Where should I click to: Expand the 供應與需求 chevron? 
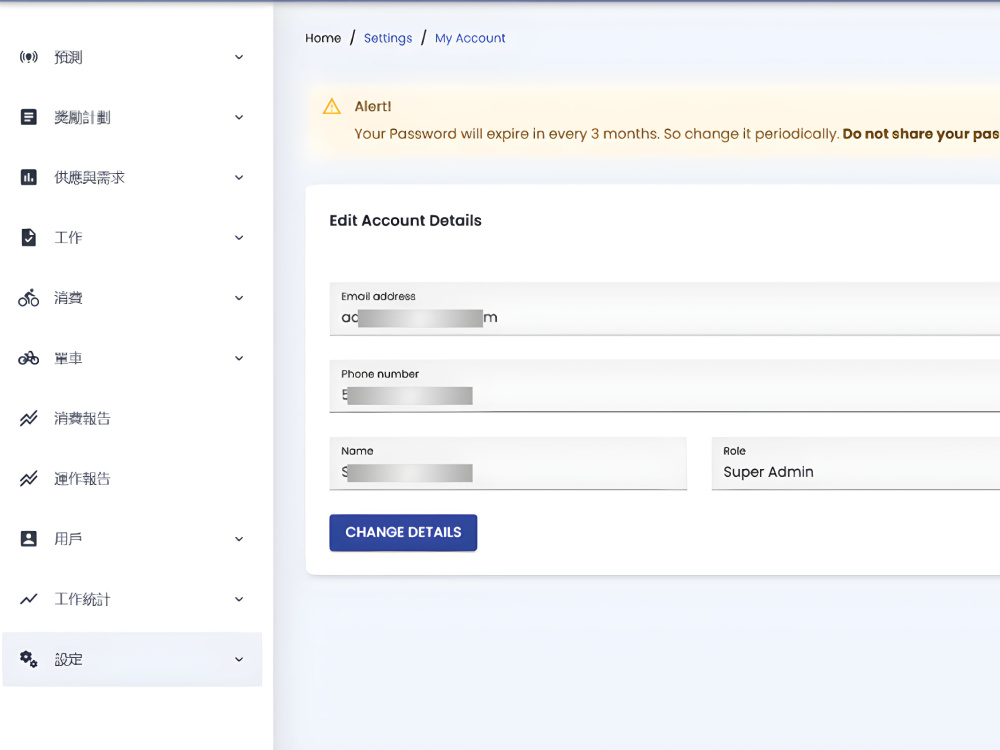239,177
